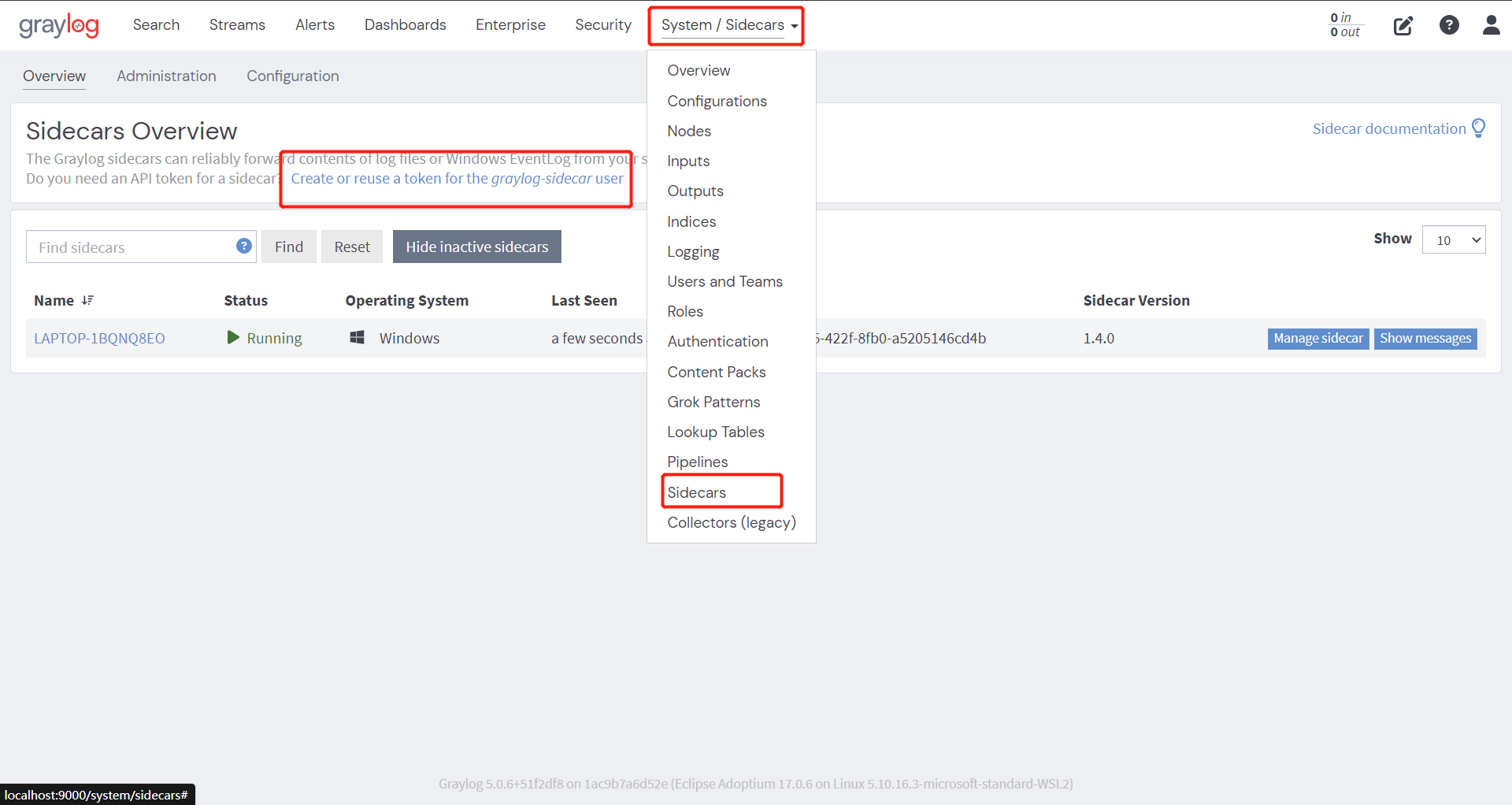Open the Show page size dropdown

1454,239
